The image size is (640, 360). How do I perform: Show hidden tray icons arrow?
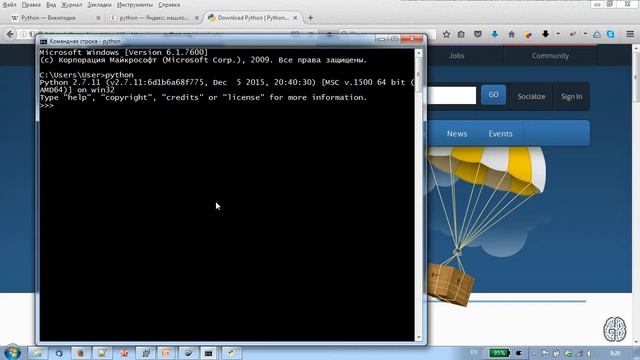(x=533, y=353)
